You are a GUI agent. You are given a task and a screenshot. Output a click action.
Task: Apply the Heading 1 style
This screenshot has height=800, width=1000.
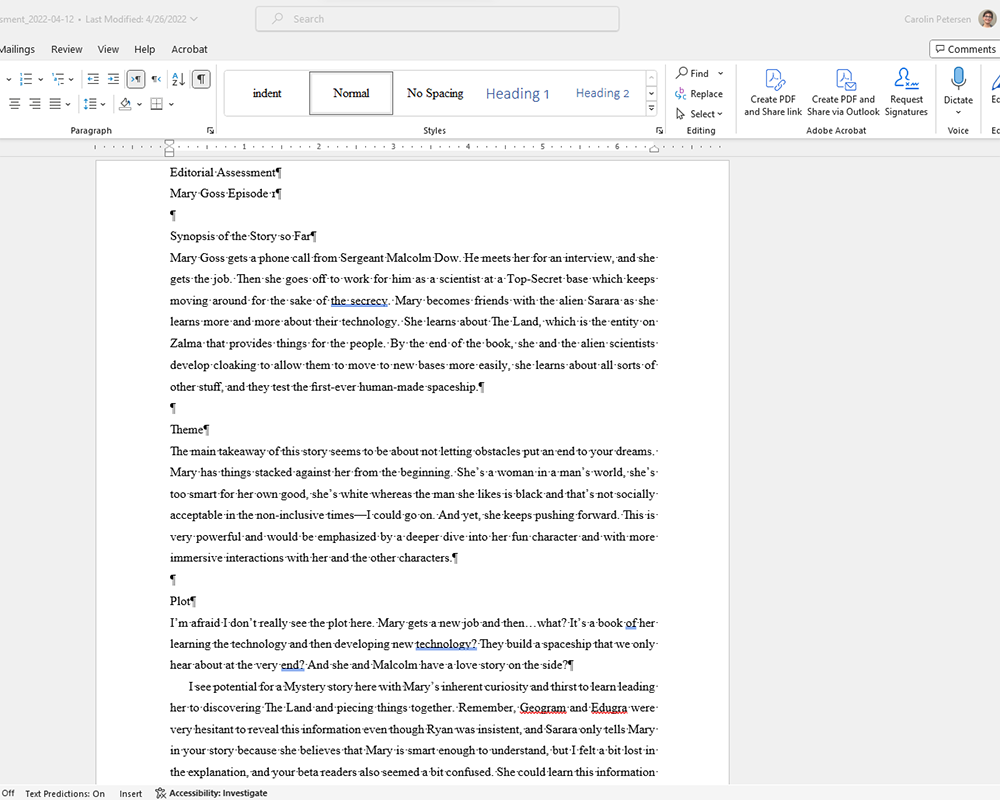coord(517,93)
